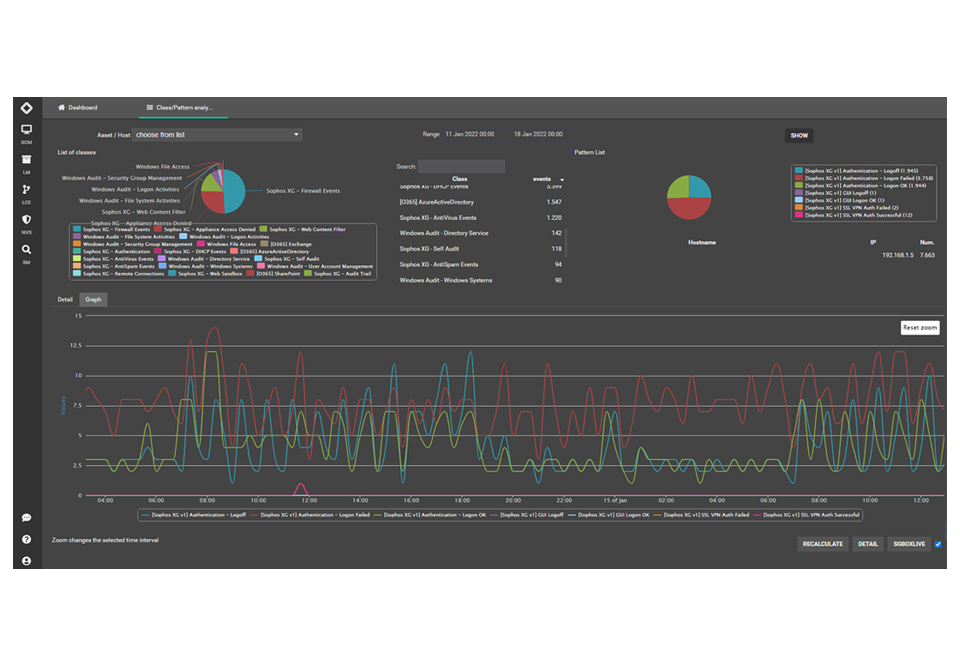Toggle pattern legend SSL VPN Auth Successful swatch
Image resolution: width=960 pixels, height=665 pixels.
coord(799,215)
